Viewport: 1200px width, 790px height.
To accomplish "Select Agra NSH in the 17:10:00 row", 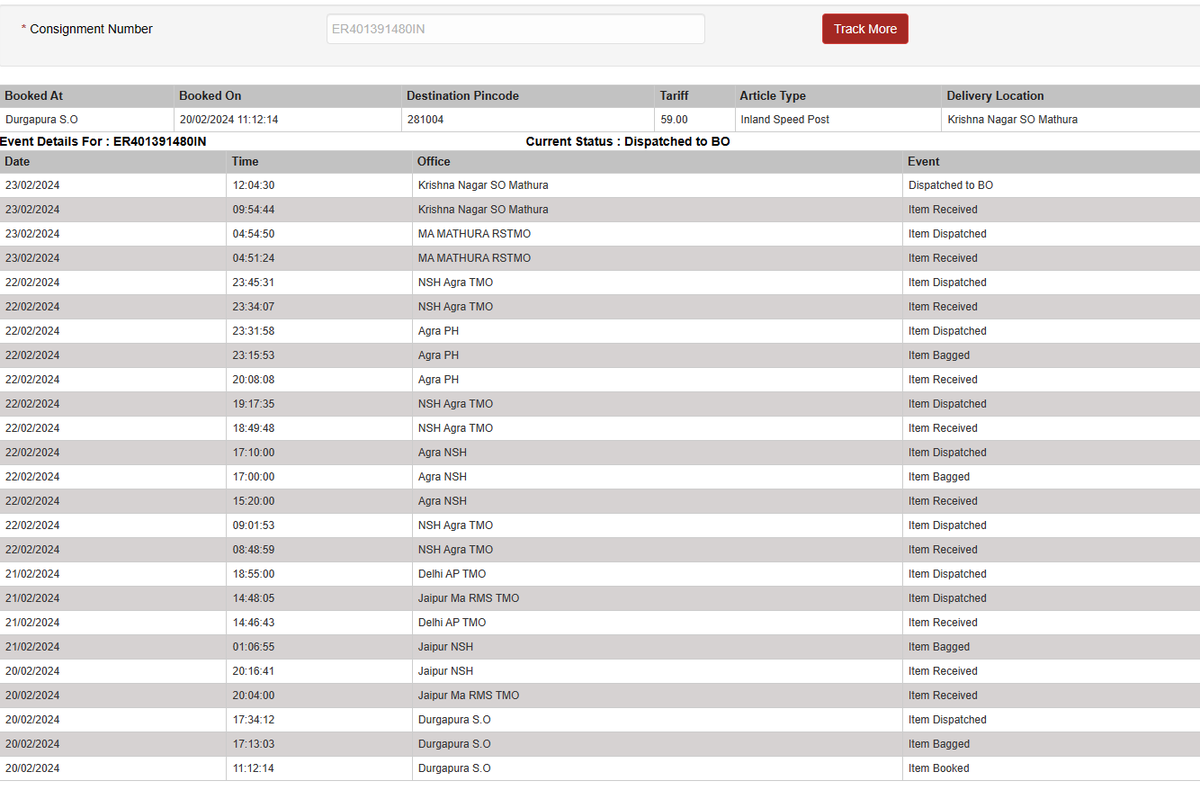I will point(442,452).
